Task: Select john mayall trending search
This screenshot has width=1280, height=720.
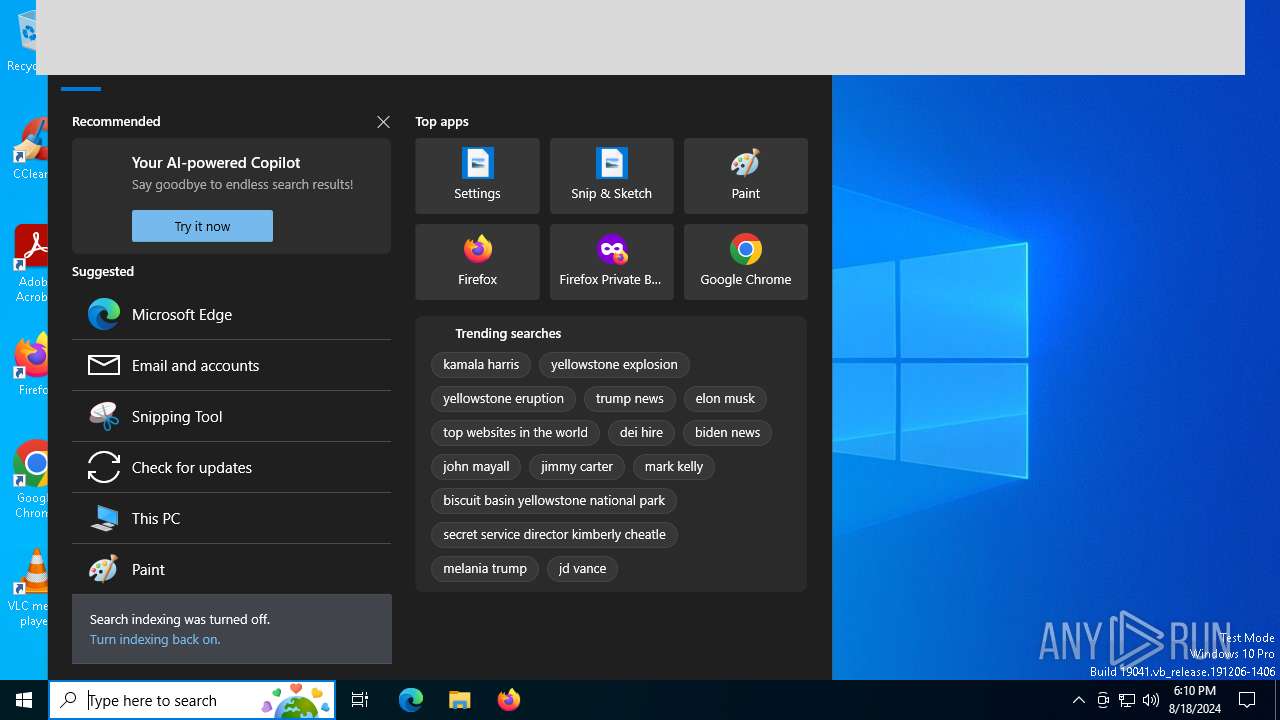Action: point(476,467)
